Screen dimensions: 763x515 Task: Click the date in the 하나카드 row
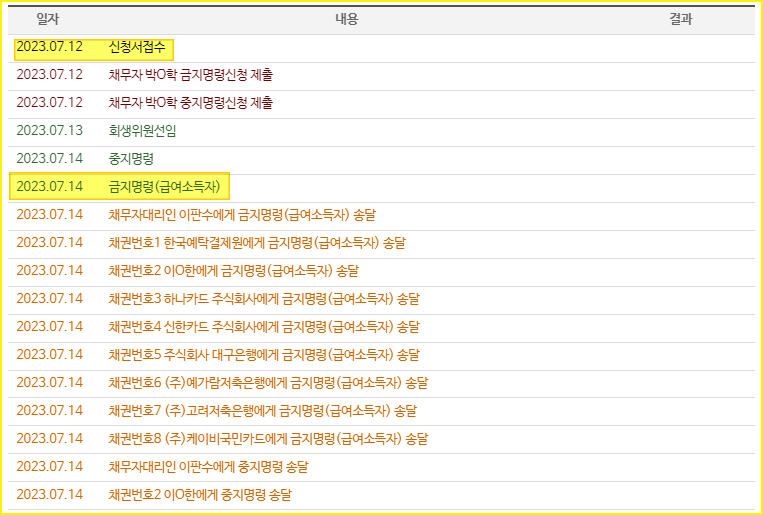50,299
